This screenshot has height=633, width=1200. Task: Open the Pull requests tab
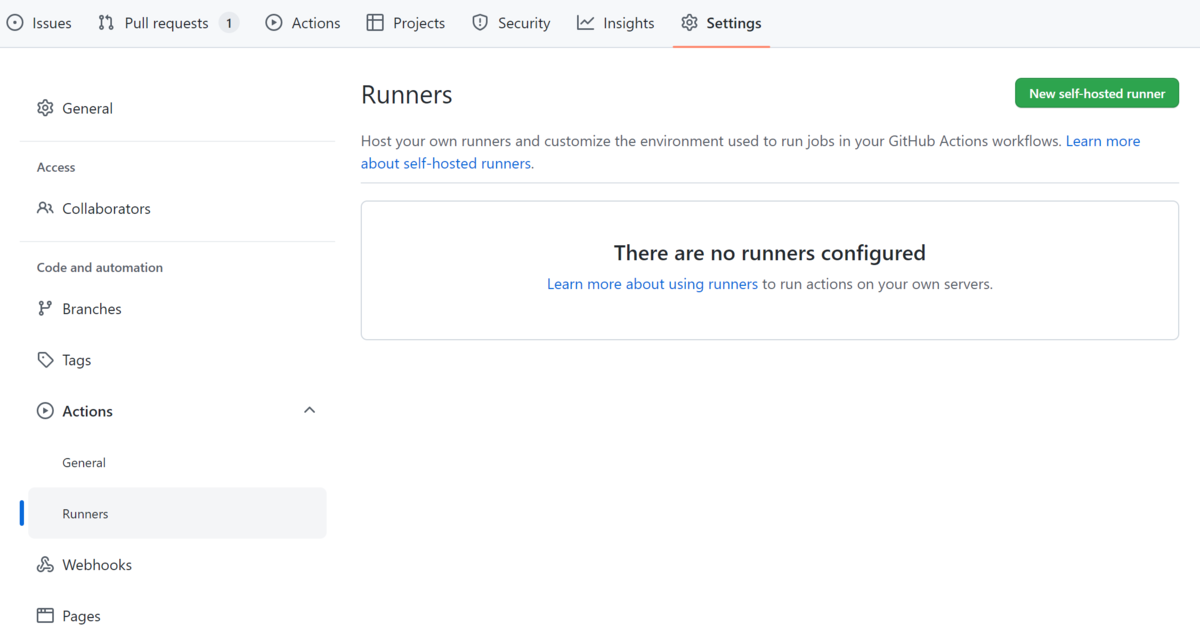[x=168, y=23]
